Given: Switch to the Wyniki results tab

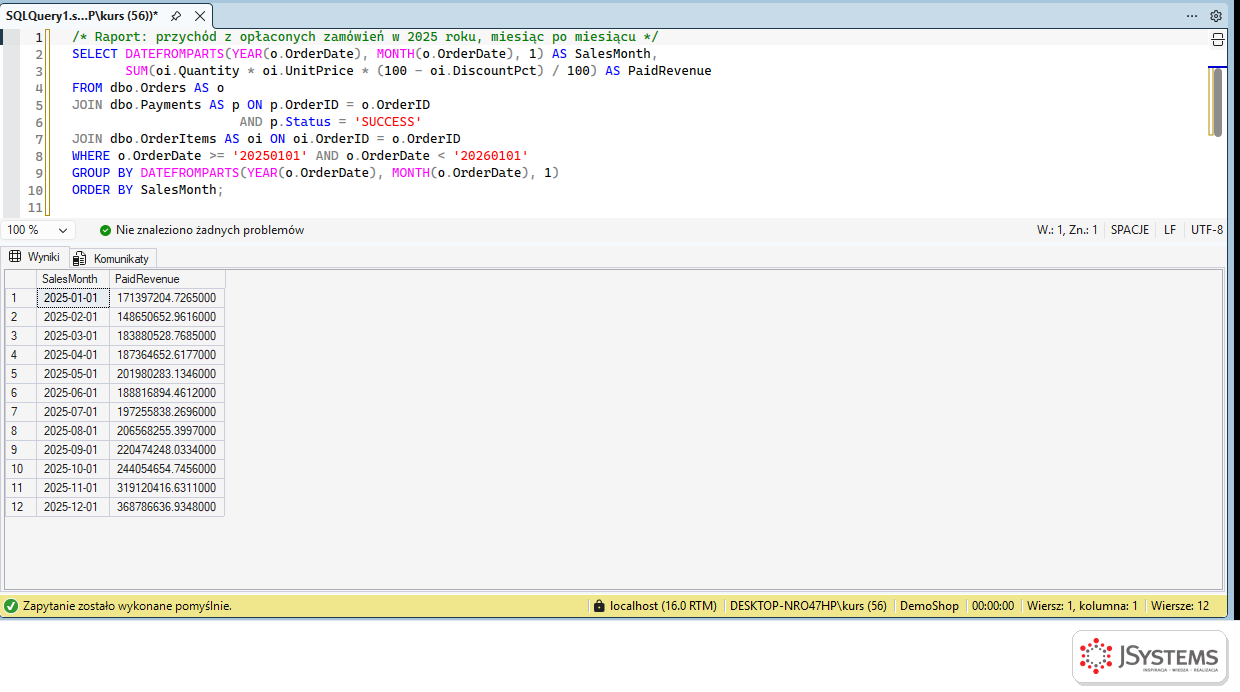Looking at the screenshot, I should click(35, 257).
